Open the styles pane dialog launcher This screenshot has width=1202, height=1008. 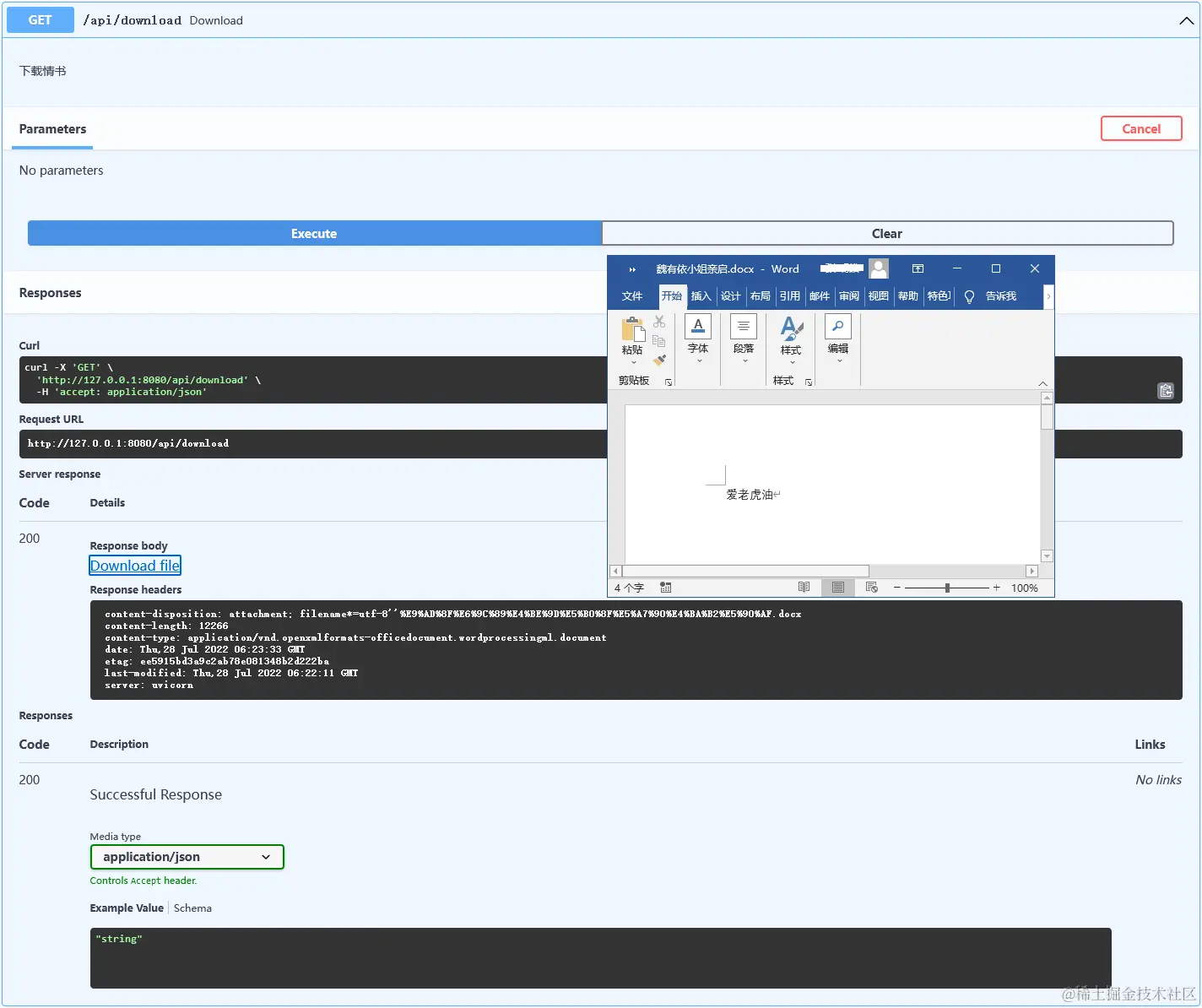809,382
